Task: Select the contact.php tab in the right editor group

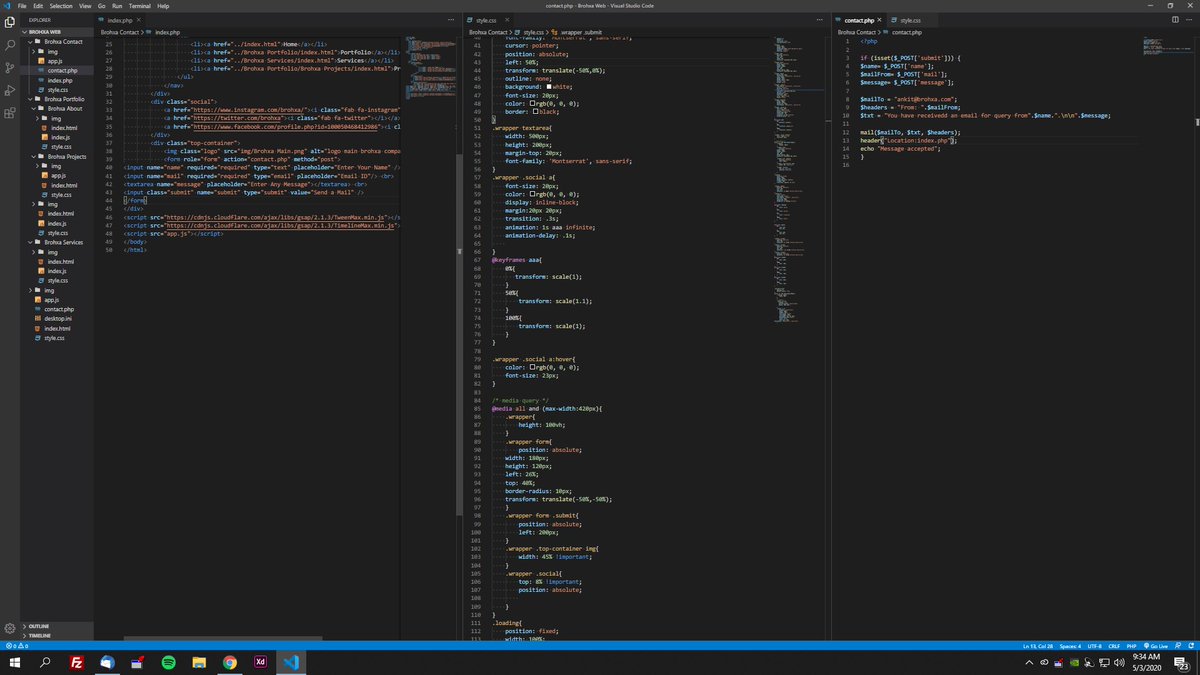Action: tap(859, 20)
